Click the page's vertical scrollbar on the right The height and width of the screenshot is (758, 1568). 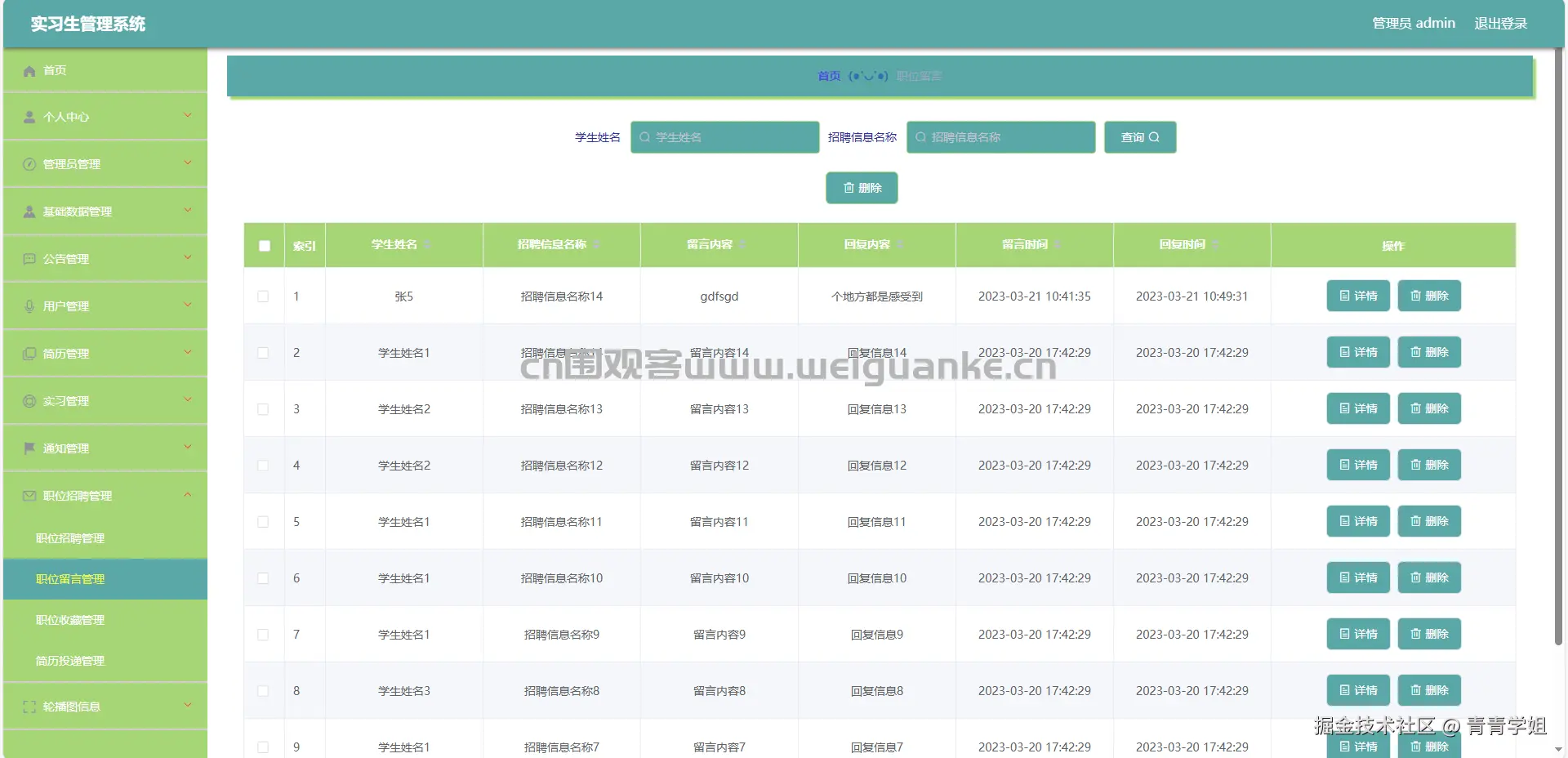[x=1558, y=347]
